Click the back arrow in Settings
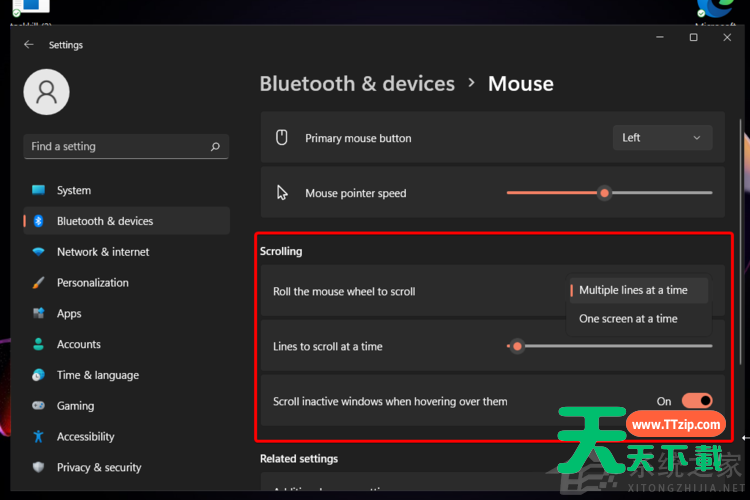The height and width of the screenshot is (500, 750). click(28, 45)
